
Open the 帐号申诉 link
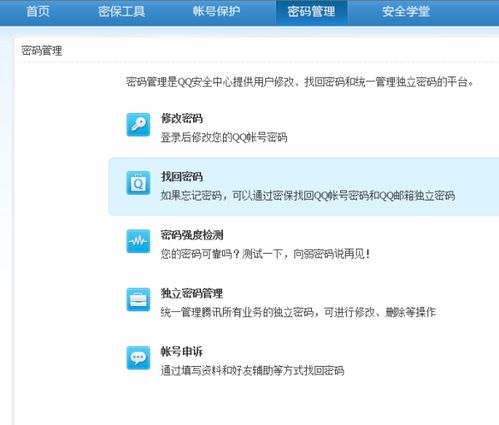pyautogui.click(x=182, y=352)
